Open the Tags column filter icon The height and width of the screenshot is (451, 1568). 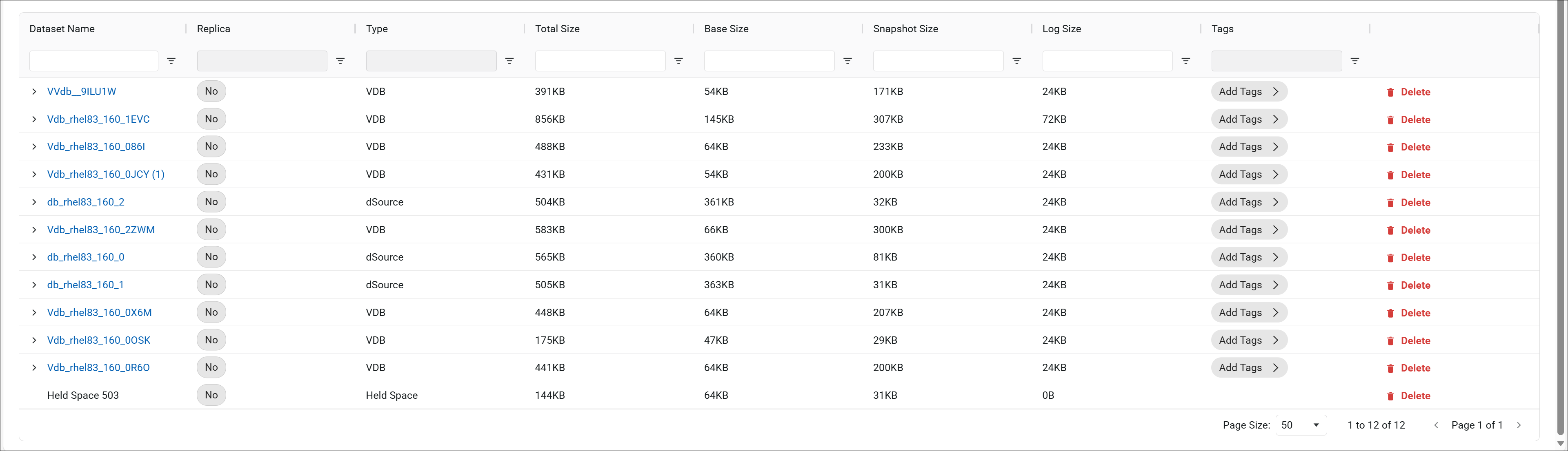tap(1355, 61)
